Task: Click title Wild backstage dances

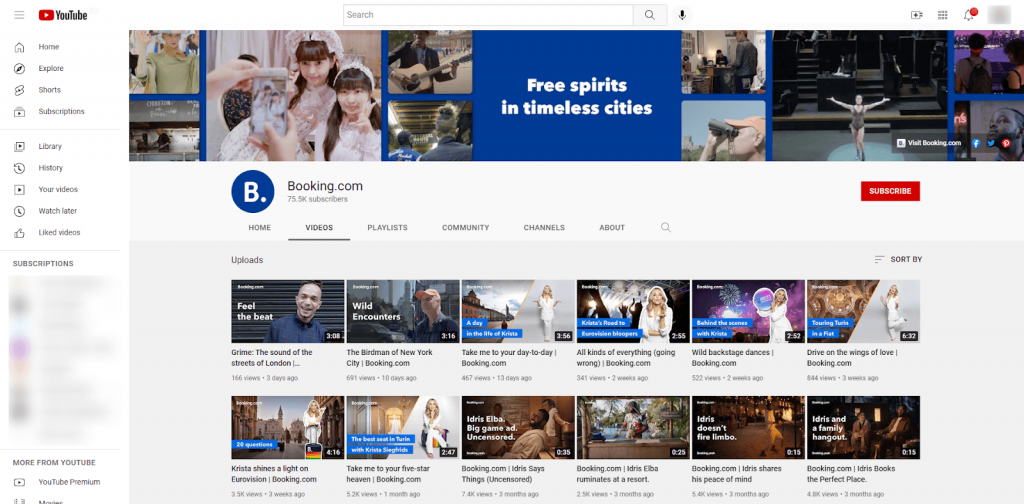Action: 733,358
